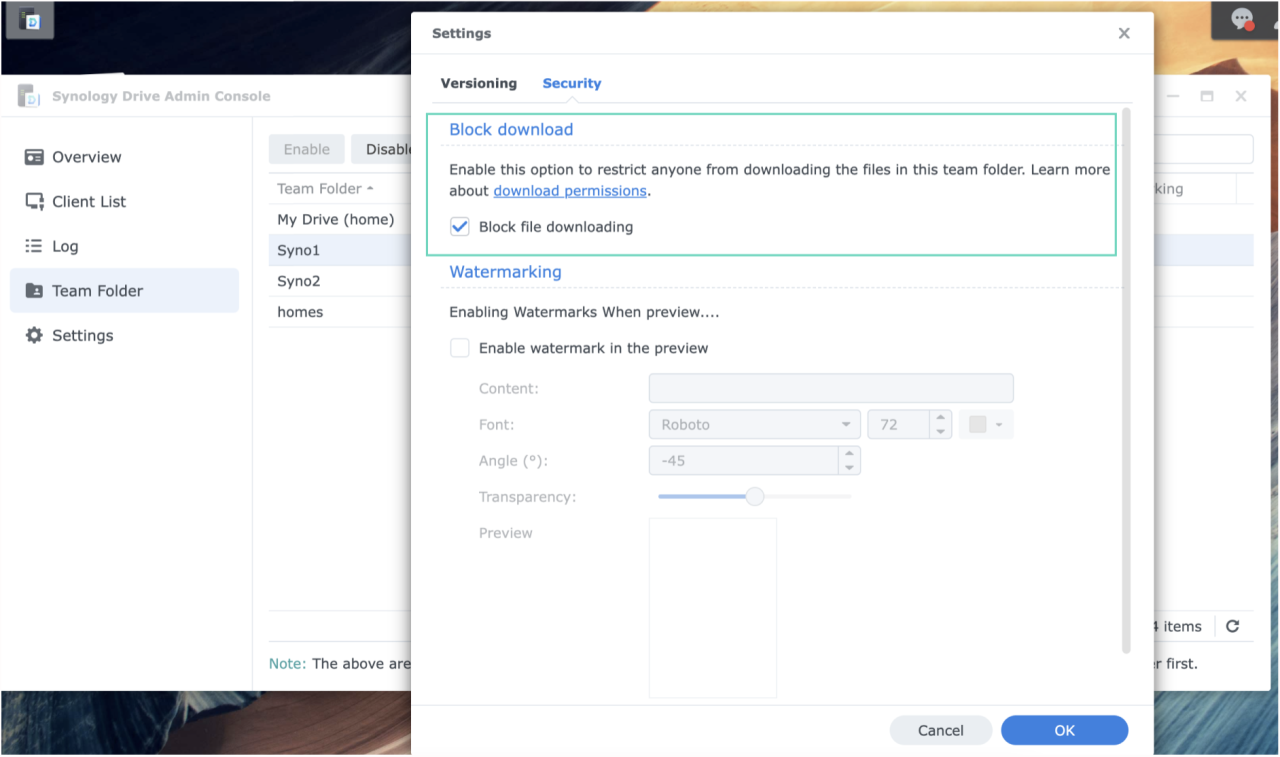Select the Client List sidebar icon

tap(32, 201)
